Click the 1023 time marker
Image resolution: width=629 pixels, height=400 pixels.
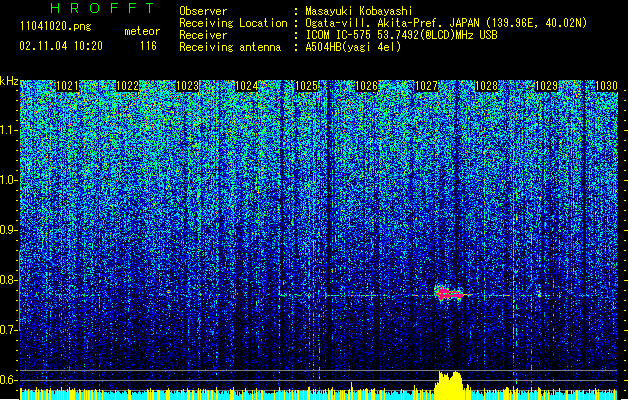pos(187,86)
